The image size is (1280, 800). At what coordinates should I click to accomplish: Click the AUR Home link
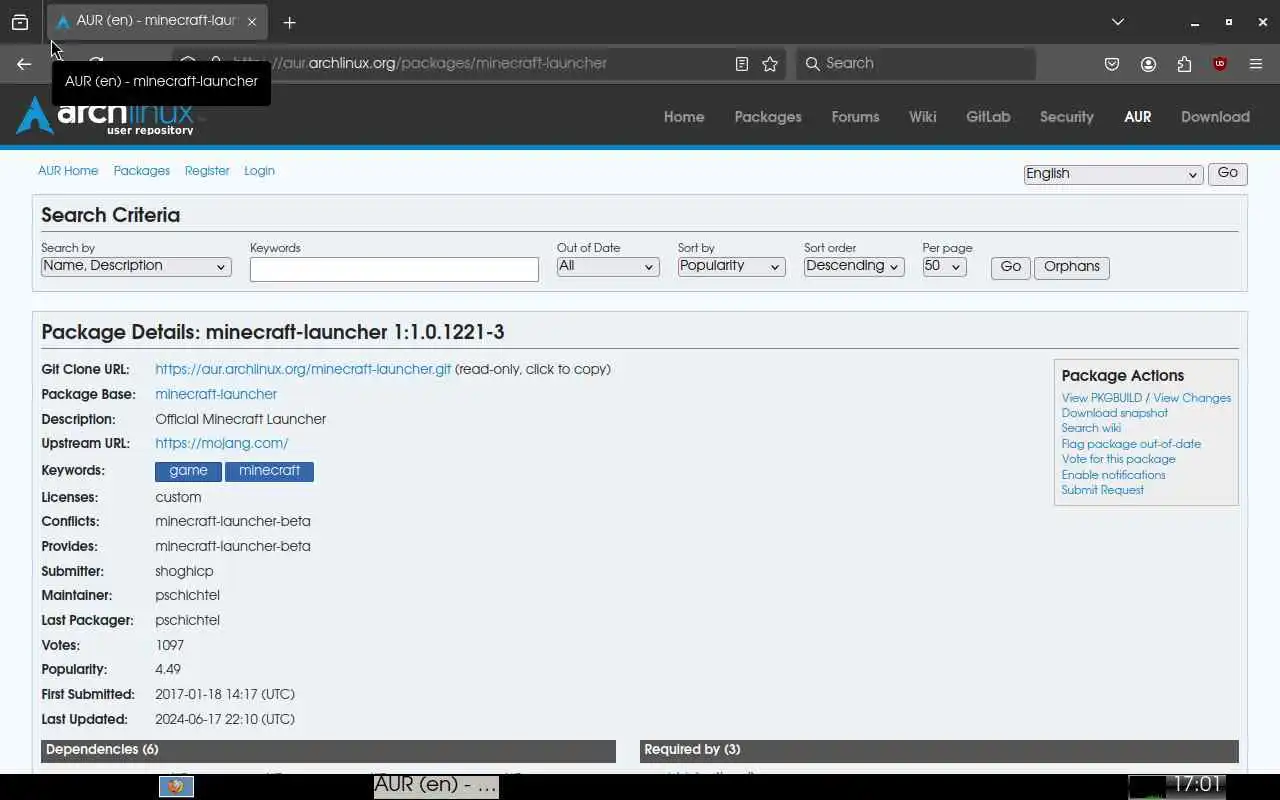click(x=68, y=171)
